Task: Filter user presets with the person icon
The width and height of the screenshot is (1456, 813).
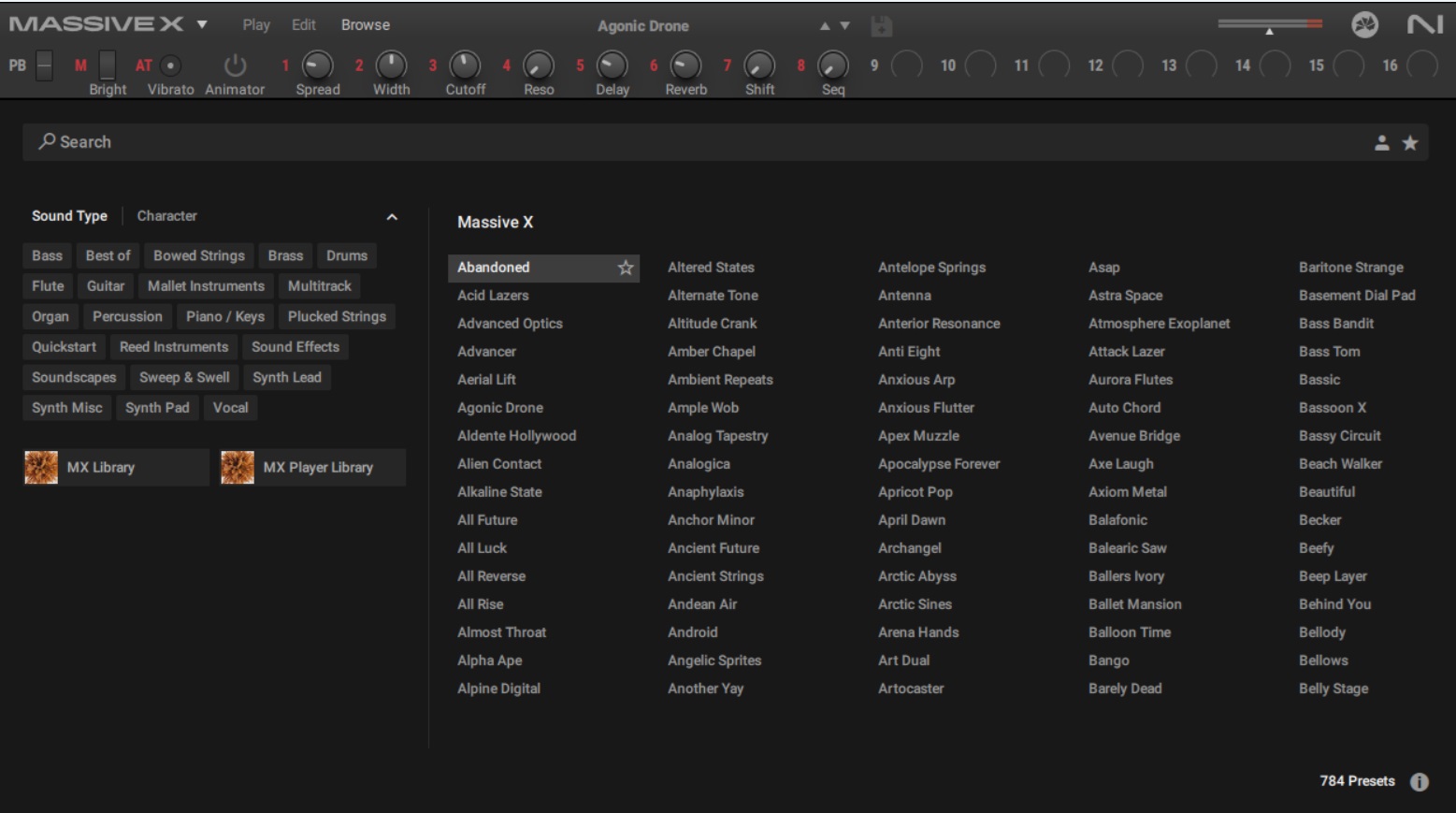Action: (x=1382, y=143)
